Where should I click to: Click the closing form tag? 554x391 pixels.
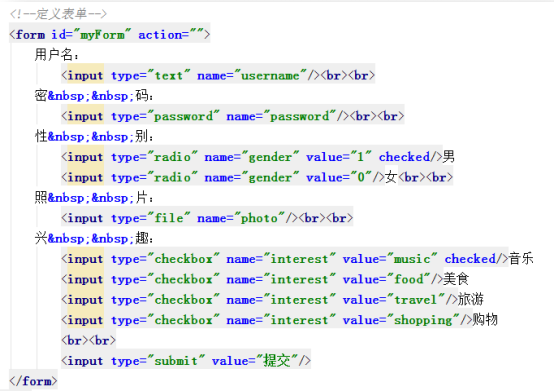tap(33, 381)
